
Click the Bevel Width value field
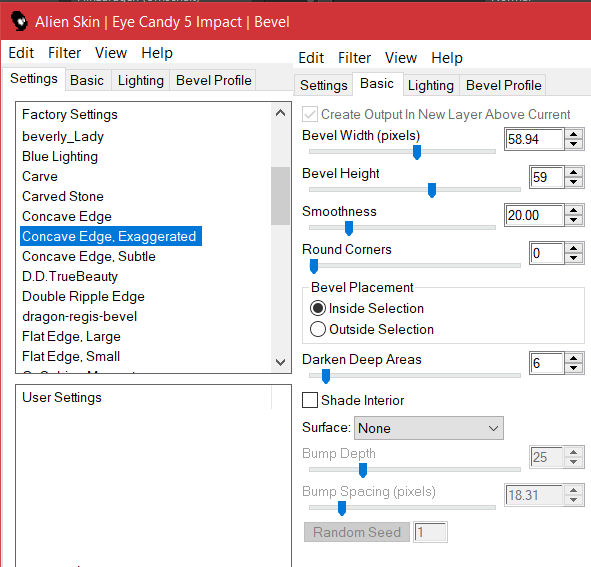pos(534,139)
